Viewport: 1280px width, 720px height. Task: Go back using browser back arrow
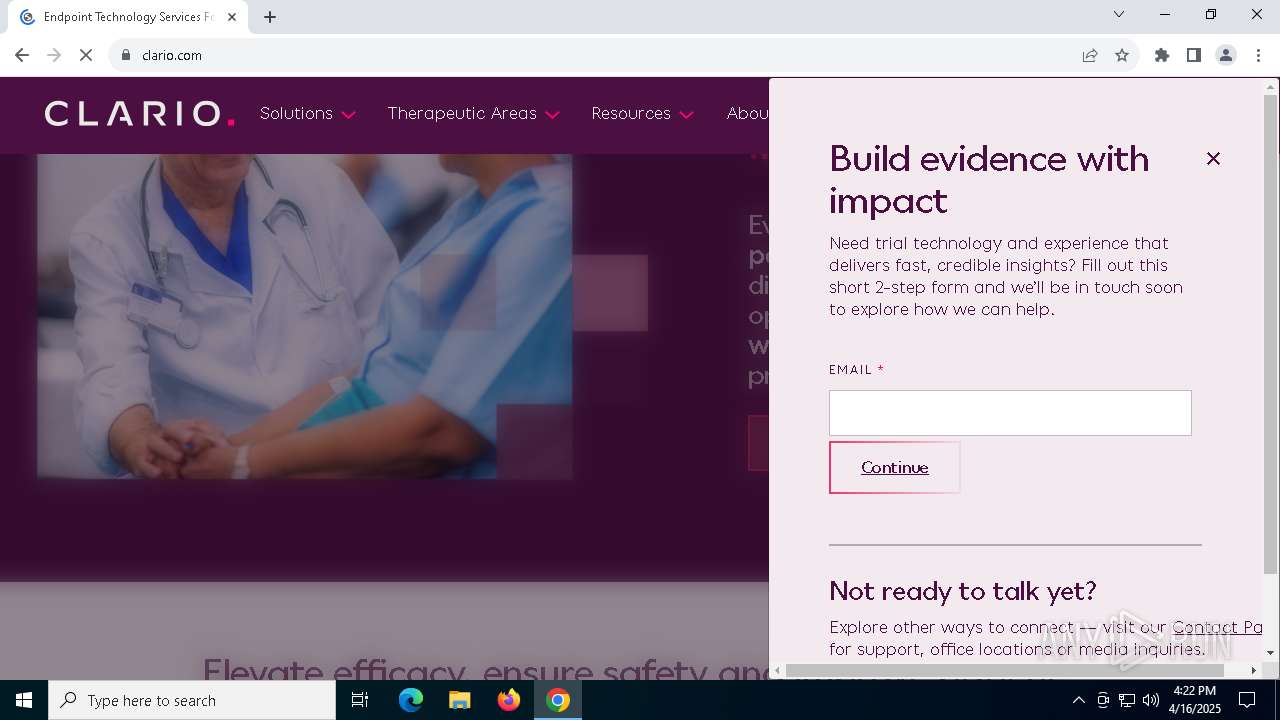pyautogui.click(x=22, y=55)
